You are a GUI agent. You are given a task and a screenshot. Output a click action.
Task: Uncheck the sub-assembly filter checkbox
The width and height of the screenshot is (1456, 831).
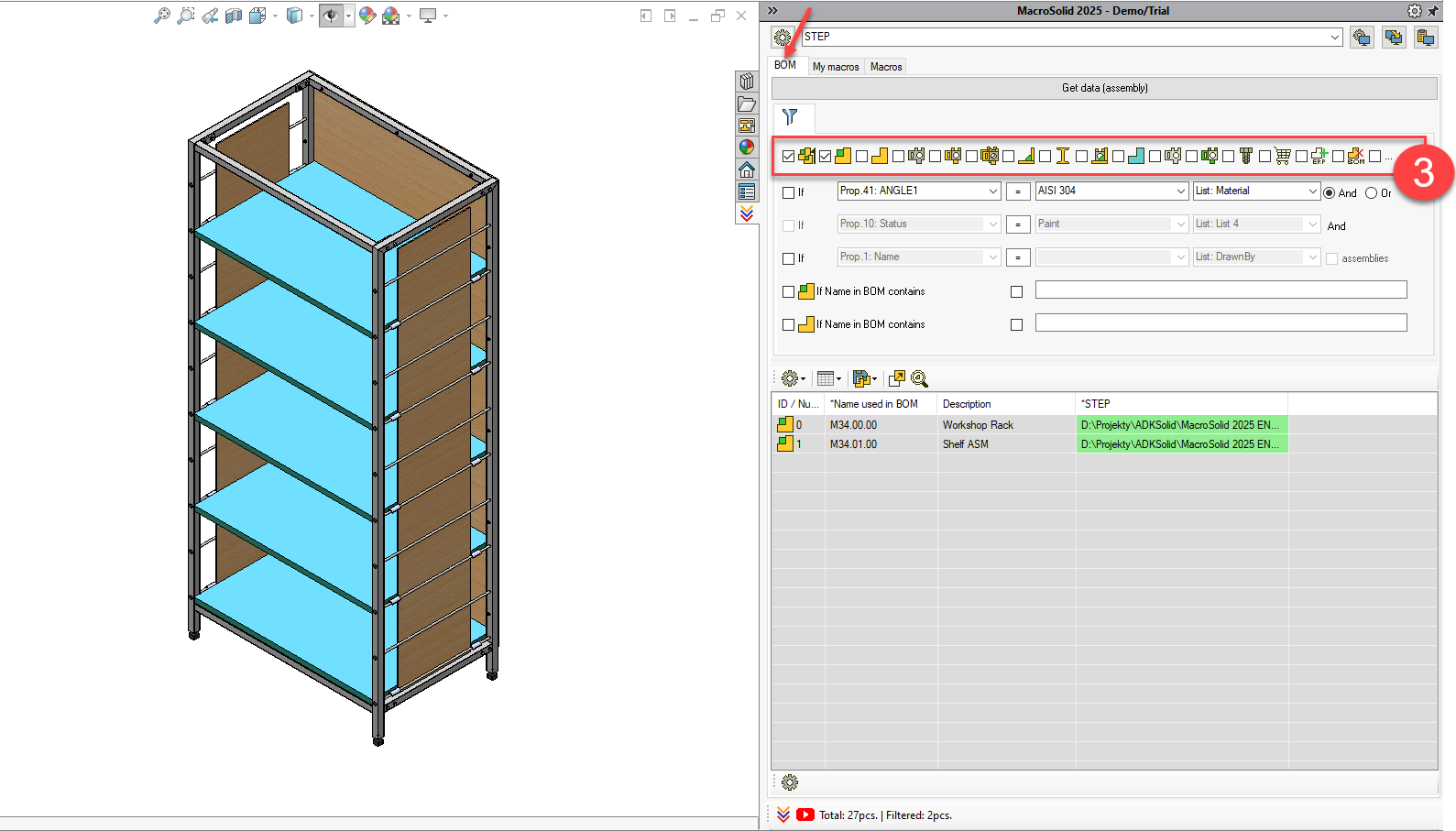[826, 157]
